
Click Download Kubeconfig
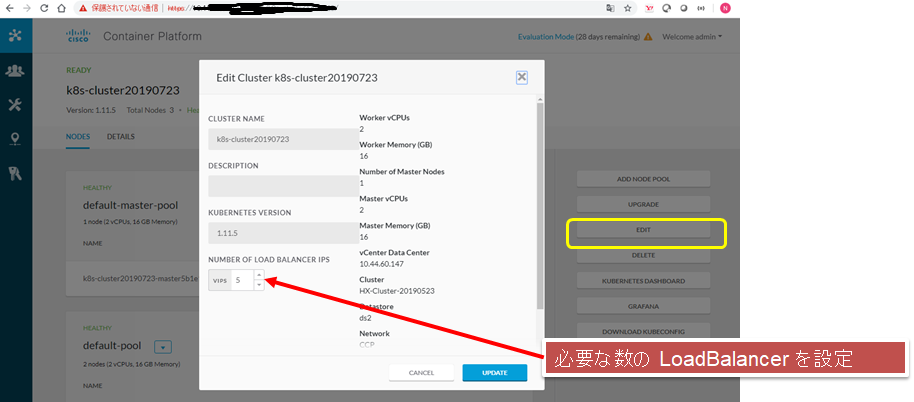click(x=644, y=332)
